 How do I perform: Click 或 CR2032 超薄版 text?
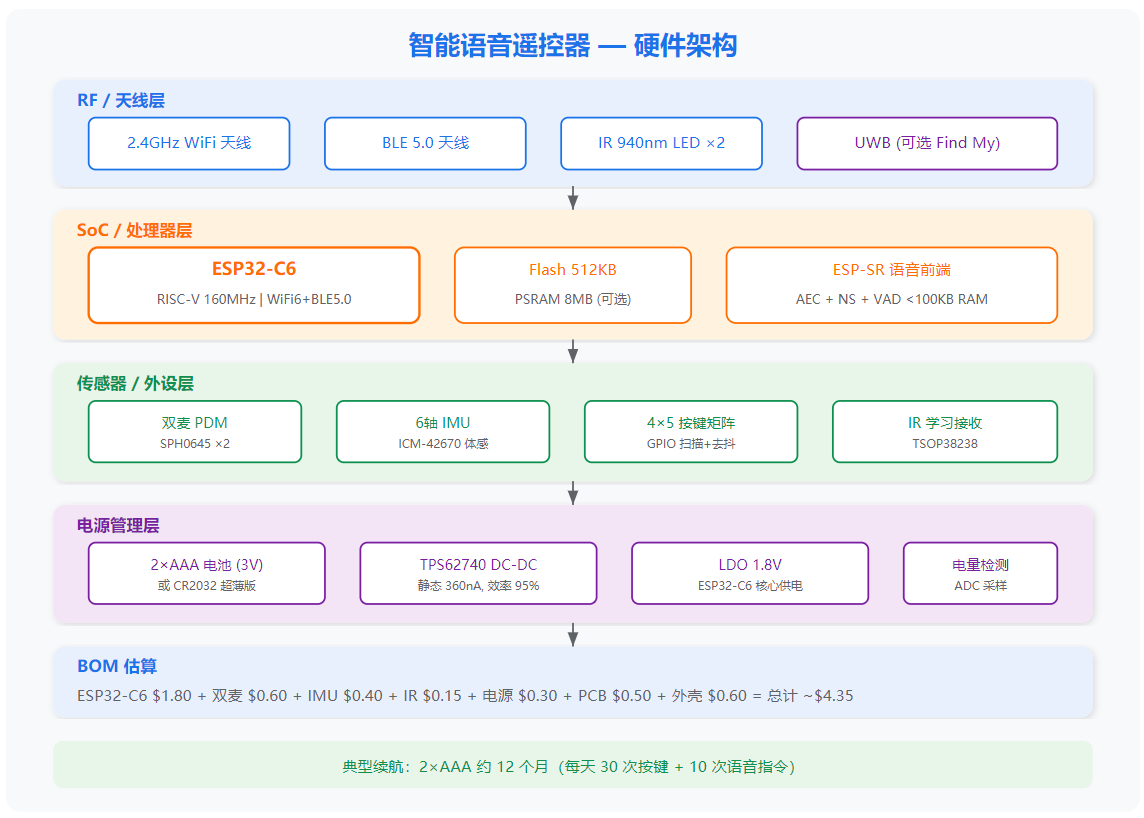[206, 586]
